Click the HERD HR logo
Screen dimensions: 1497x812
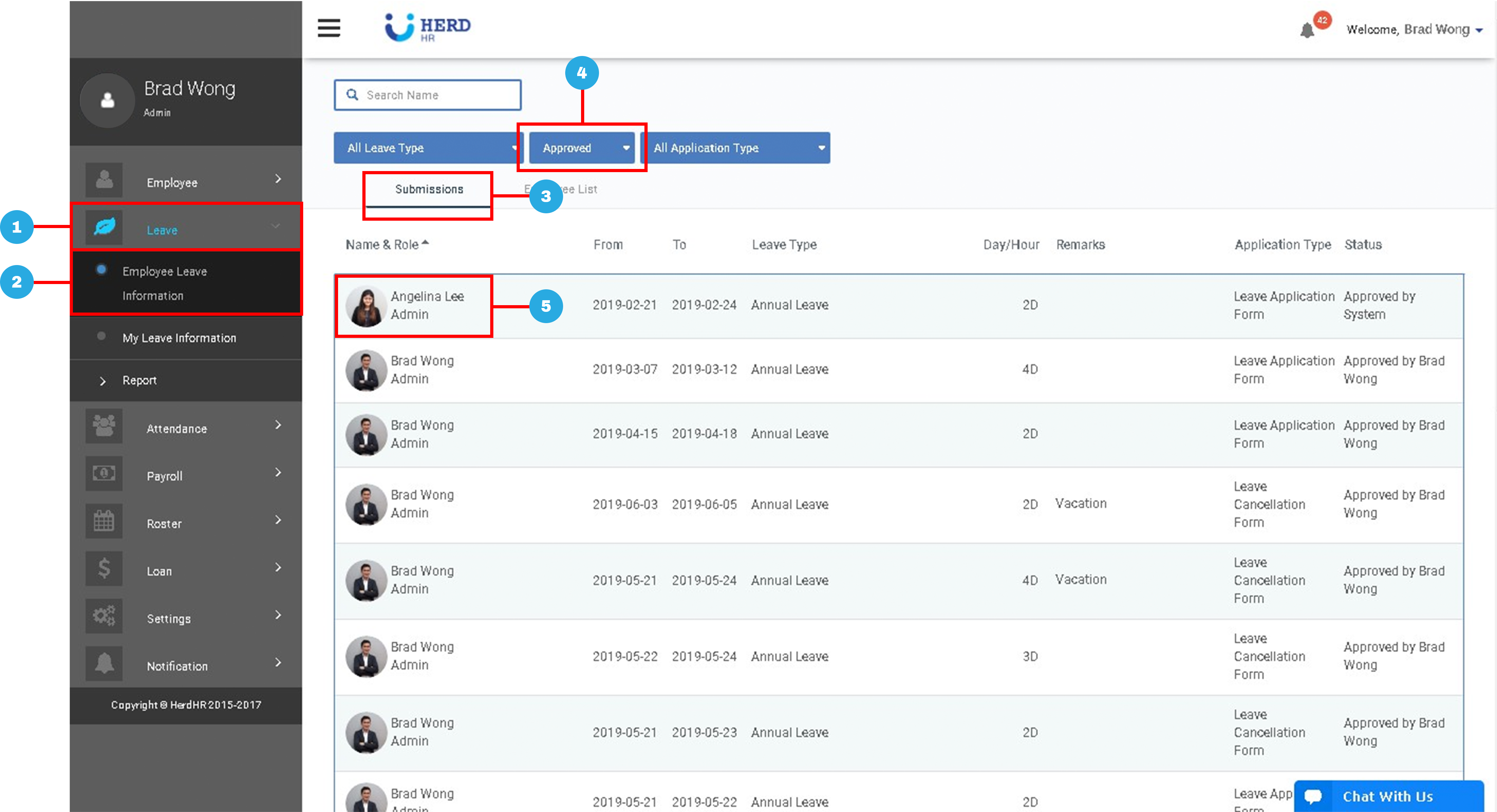pos(427,27)
